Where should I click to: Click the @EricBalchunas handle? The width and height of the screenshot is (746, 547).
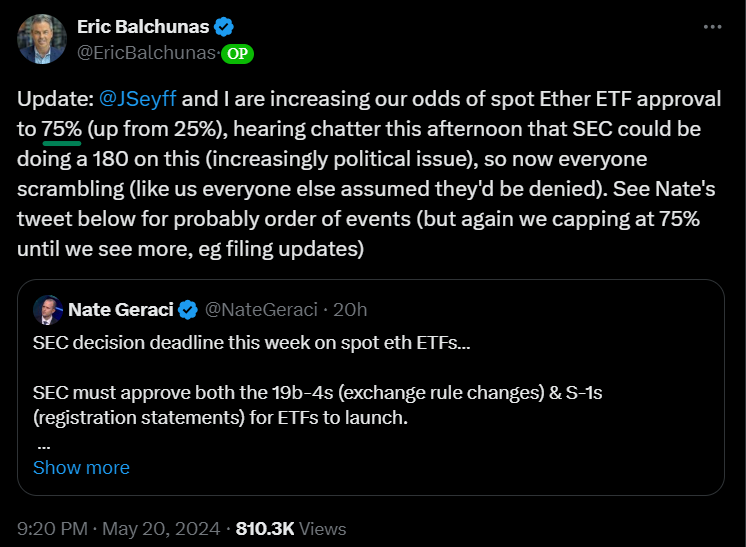(x=147, y=53)
